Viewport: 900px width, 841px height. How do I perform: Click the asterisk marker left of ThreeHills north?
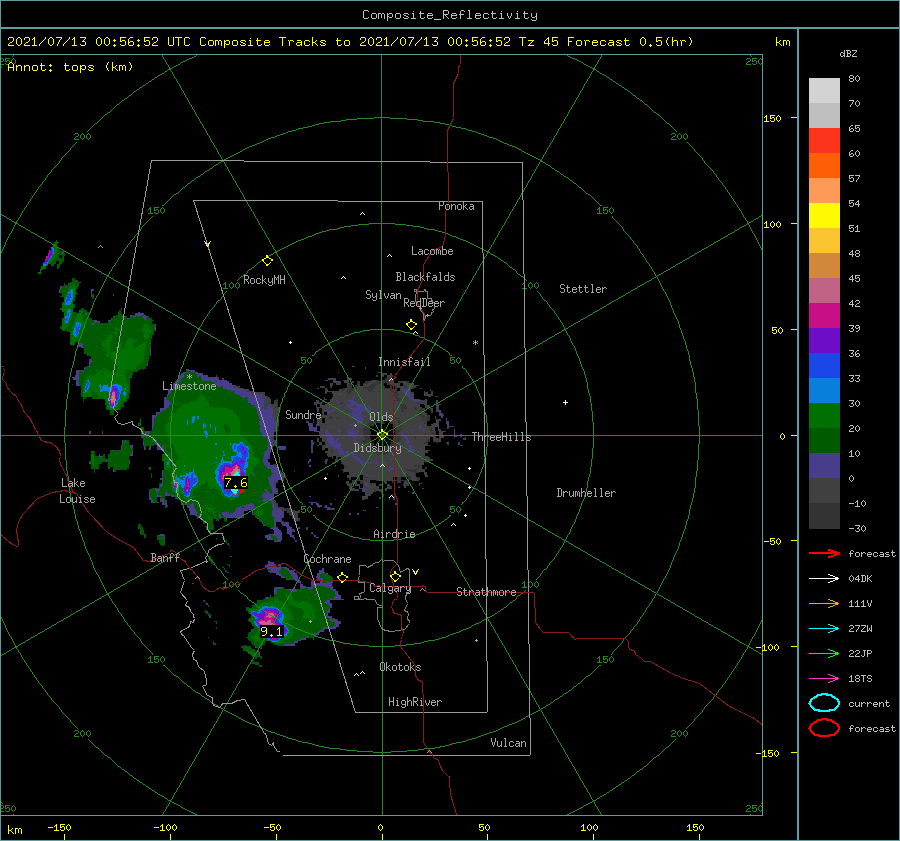tap(475, 343)
